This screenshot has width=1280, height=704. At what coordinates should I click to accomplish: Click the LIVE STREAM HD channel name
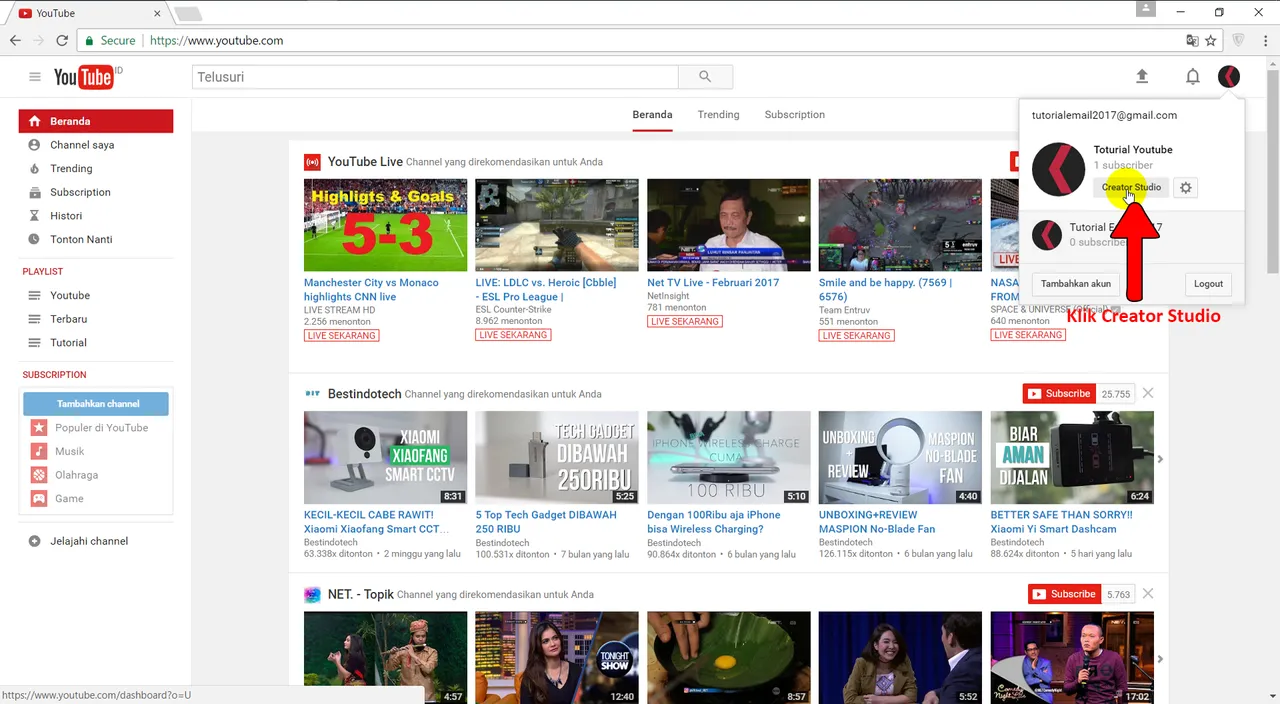pyautogui.click(x=339, y=310)
